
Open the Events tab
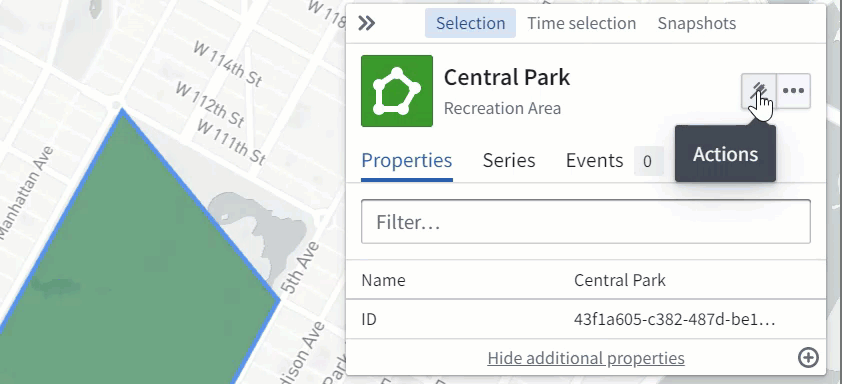pos(594,160)
